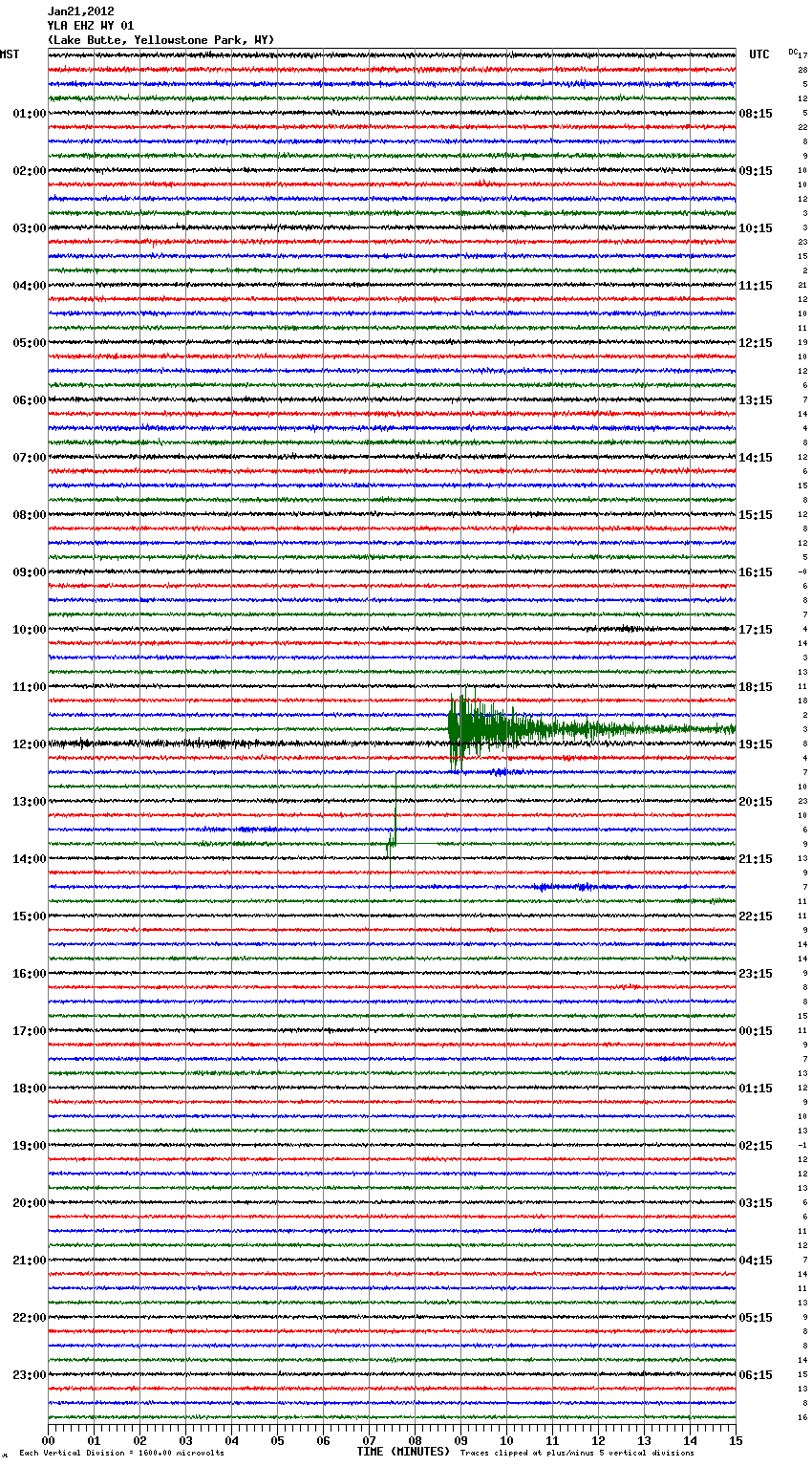Click the 14:15 UTC time label
The image size is (812, 1466).
(x=756, y=458)
